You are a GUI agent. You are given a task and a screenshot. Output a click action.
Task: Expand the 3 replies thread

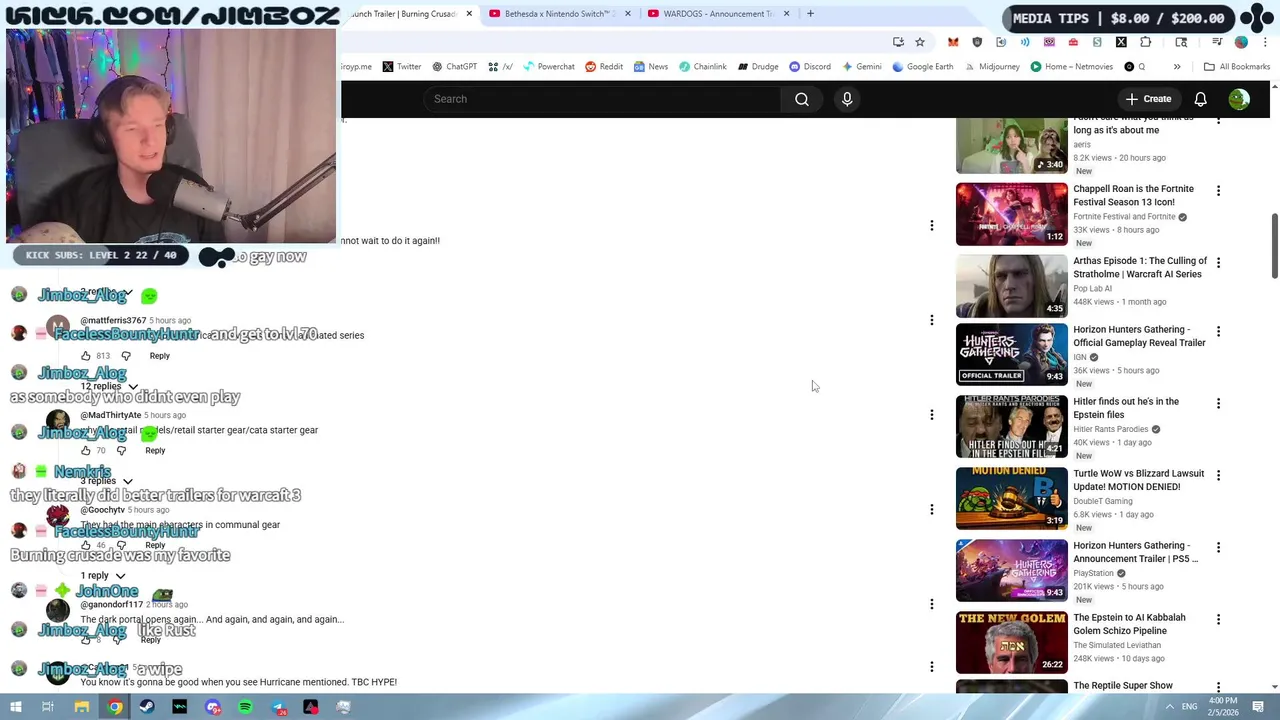pyautogui.click(x=107, y=481)
